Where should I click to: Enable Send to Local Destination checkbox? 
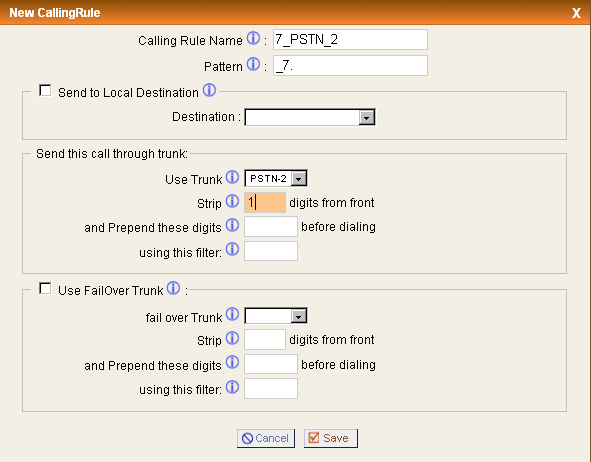click(45, 90)
